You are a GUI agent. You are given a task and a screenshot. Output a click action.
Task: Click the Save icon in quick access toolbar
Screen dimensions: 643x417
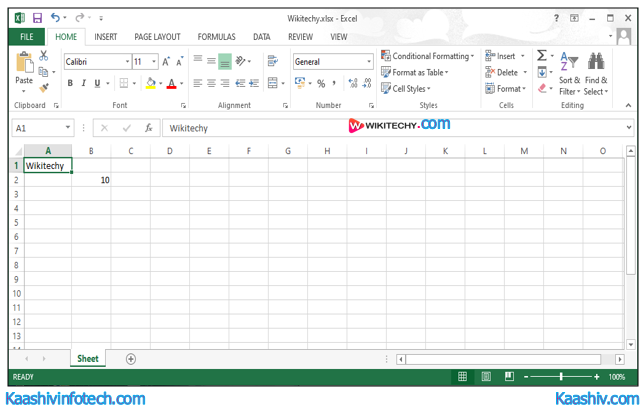pos(37,18)
